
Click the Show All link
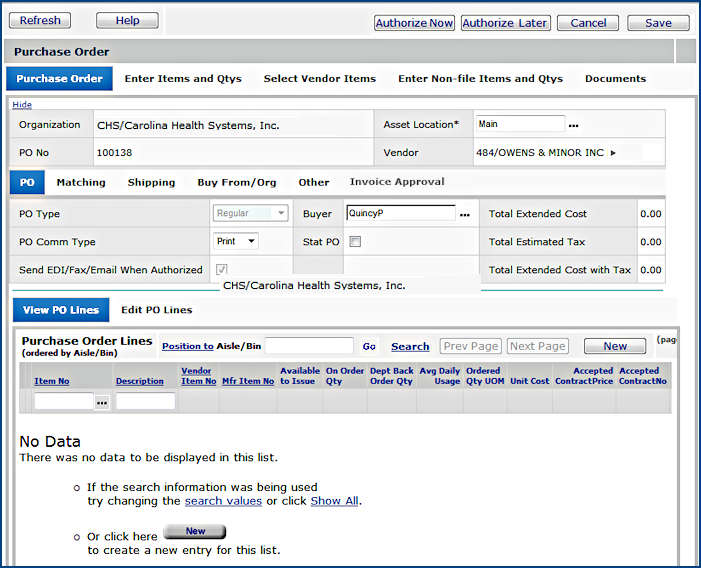(334, 501)
